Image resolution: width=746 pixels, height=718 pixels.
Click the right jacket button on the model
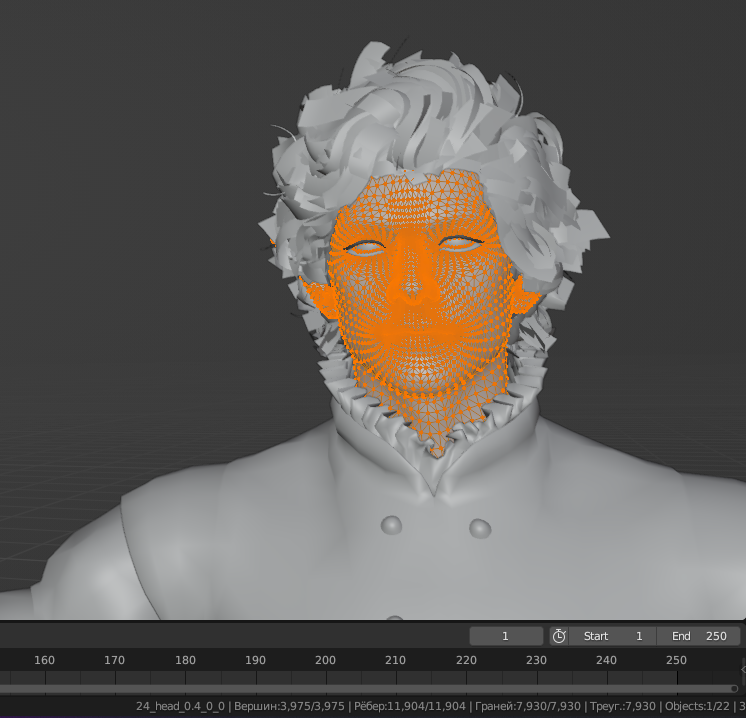coord(480,529)
